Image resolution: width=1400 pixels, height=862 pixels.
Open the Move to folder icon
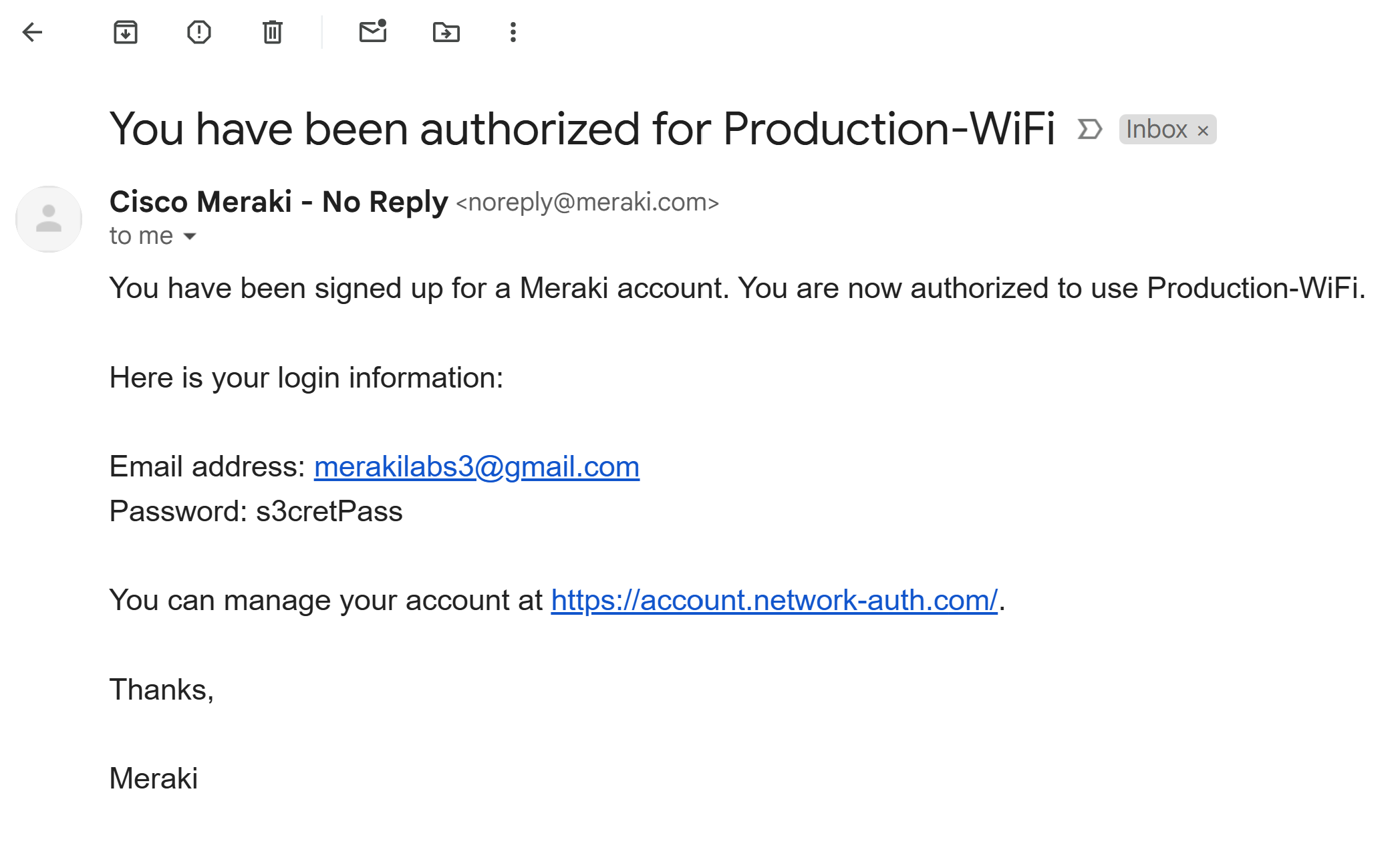(x=446, y=32)
